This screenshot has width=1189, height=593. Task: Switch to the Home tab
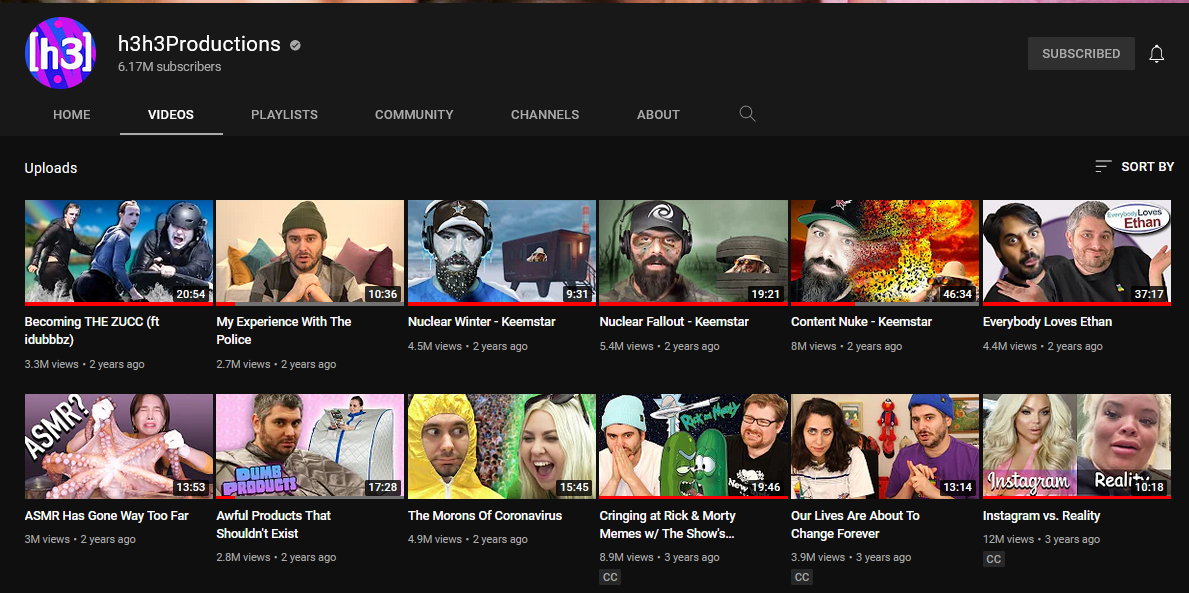[x=72, y=115]
